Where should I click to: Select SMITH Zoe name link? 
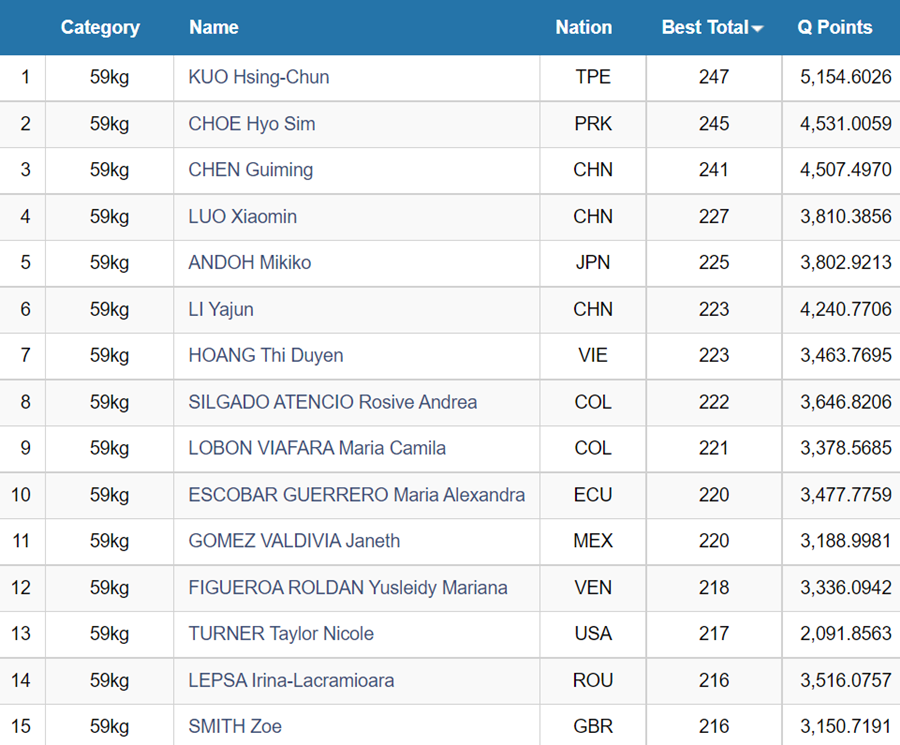(235, 726)
